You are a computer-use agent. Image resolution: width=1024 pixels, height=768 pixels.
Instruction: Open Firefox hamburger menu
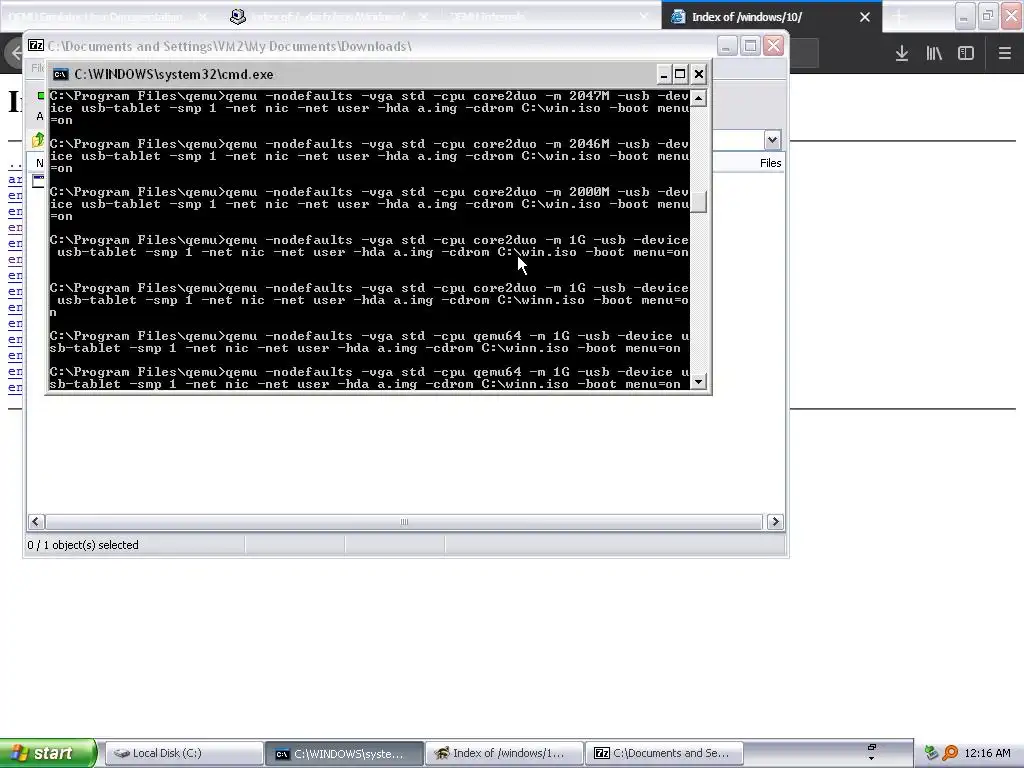click(1004, 54)
